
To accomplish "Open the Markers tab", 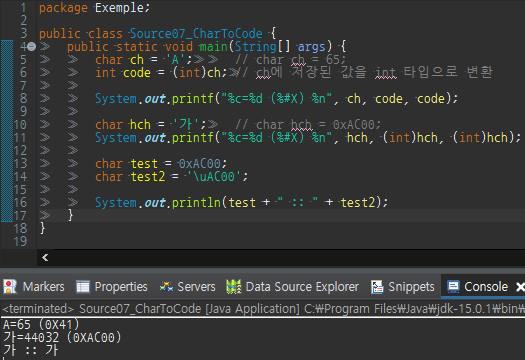I will [34, 287].
